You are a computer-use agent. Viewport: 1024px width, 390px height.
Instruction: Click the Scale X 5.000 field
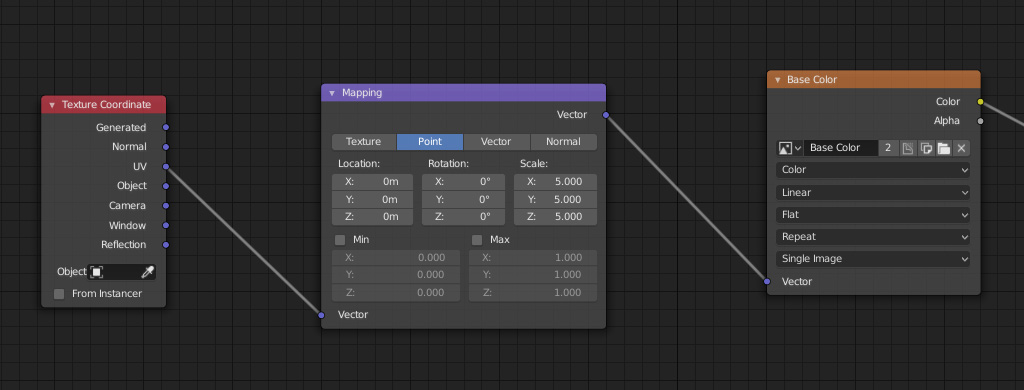point(555,182)
